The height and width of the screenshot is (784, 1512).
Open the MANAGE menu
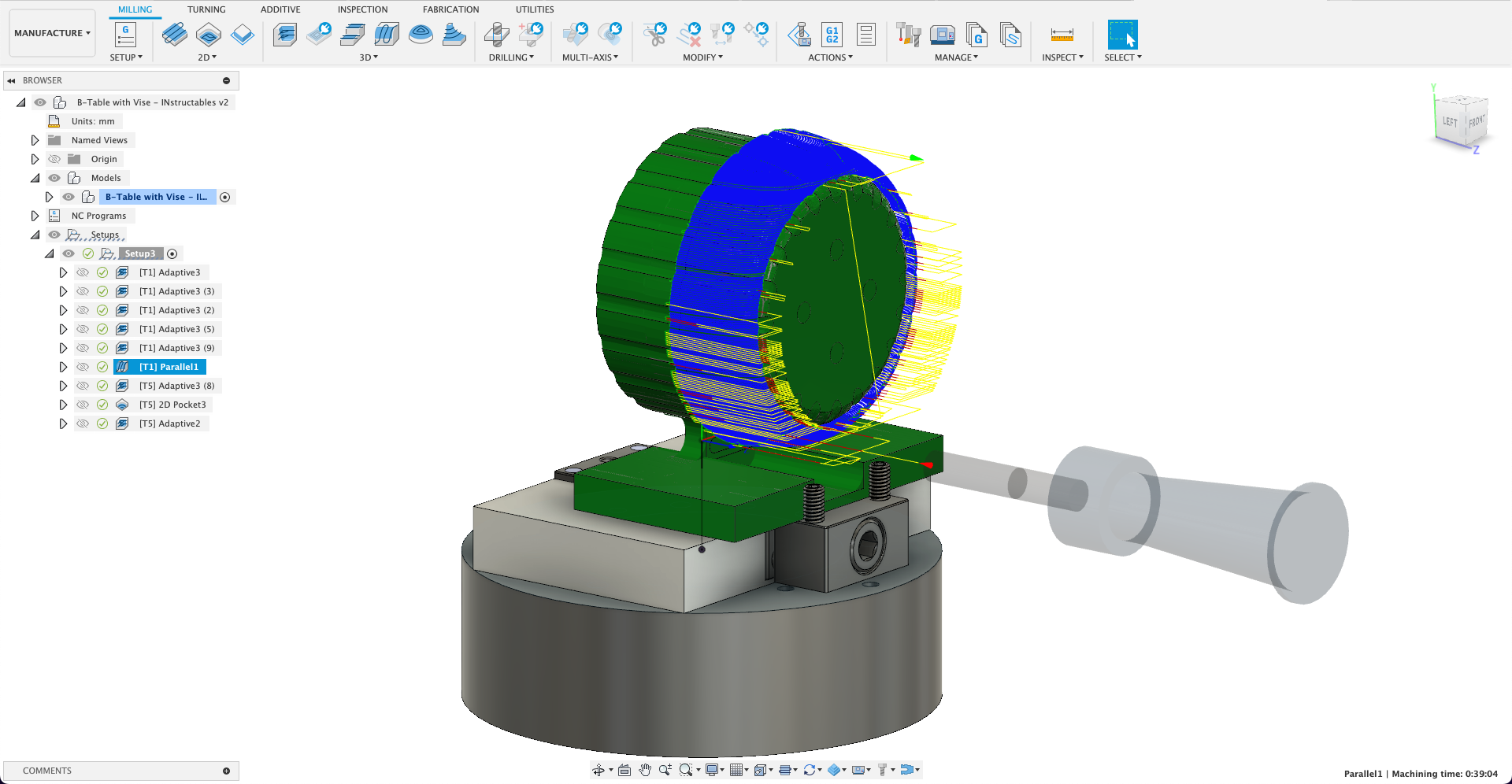[956, 57]
